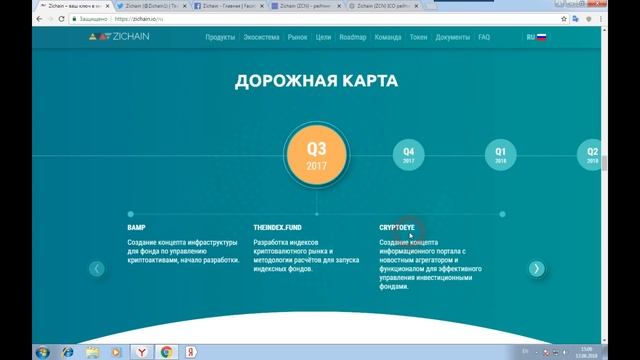This screenshot has width=640, height=360.
Task: Click THEINDEX.FUND description paragraph
Action: [306, 256]
